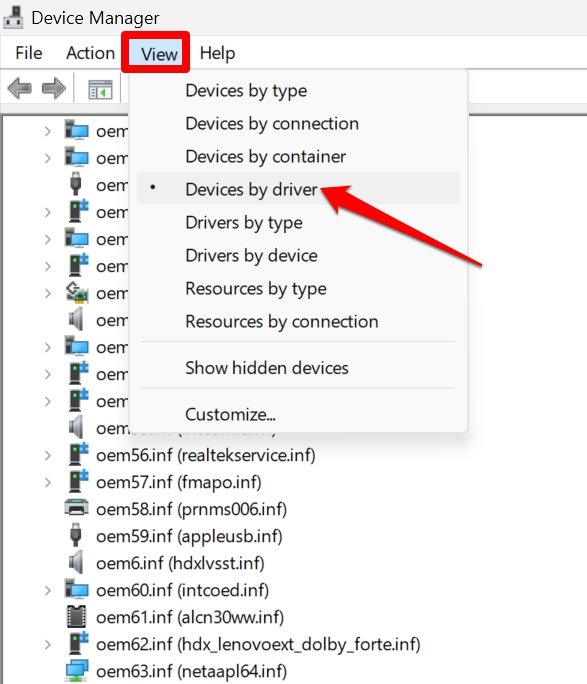
Task: Click the monitor icon of oem60.inf
Action: click(x=77, y=589)
